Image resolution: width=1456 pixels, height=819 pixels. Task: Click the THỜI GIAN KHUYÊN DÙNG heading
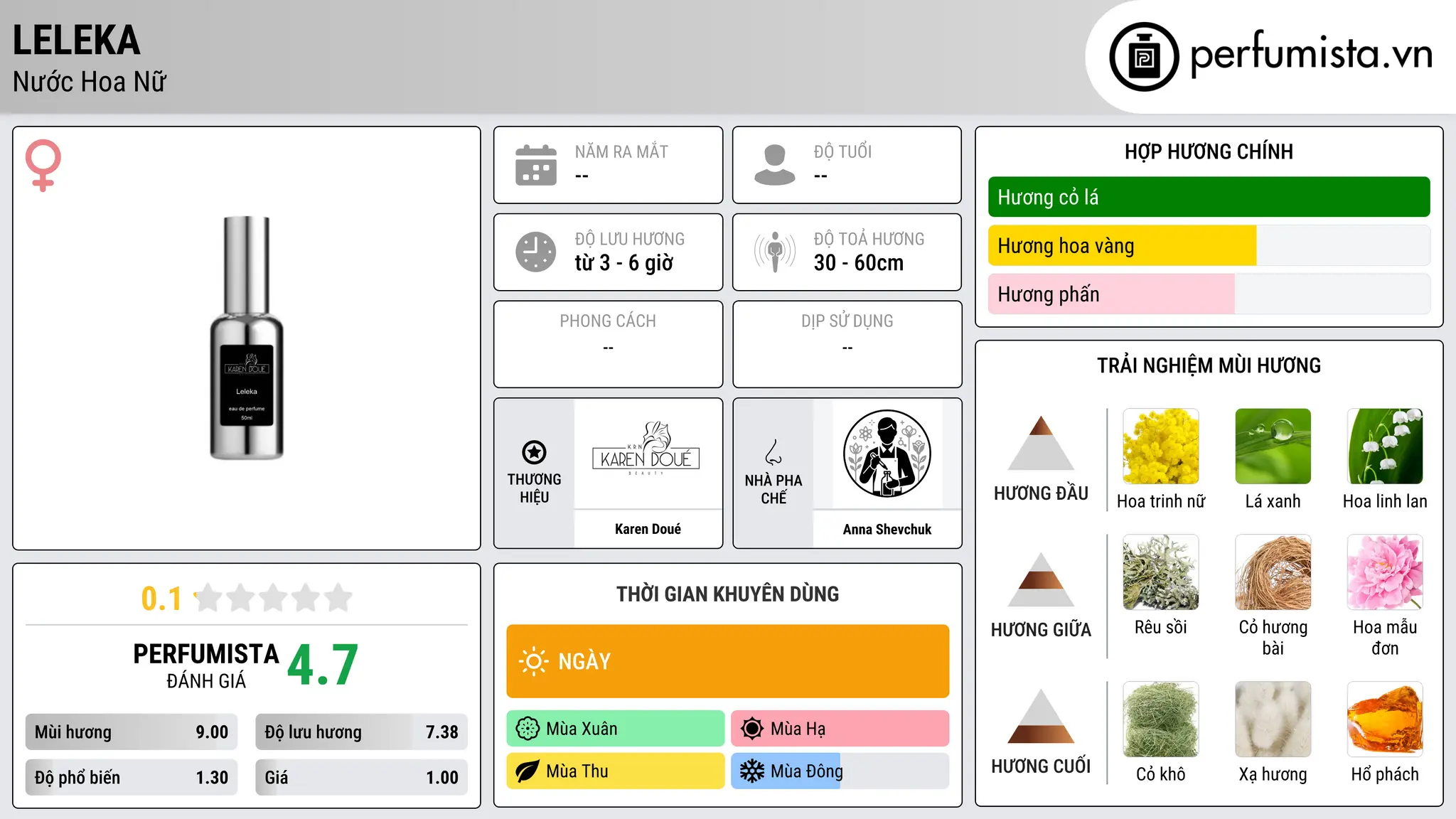point(727,594)
